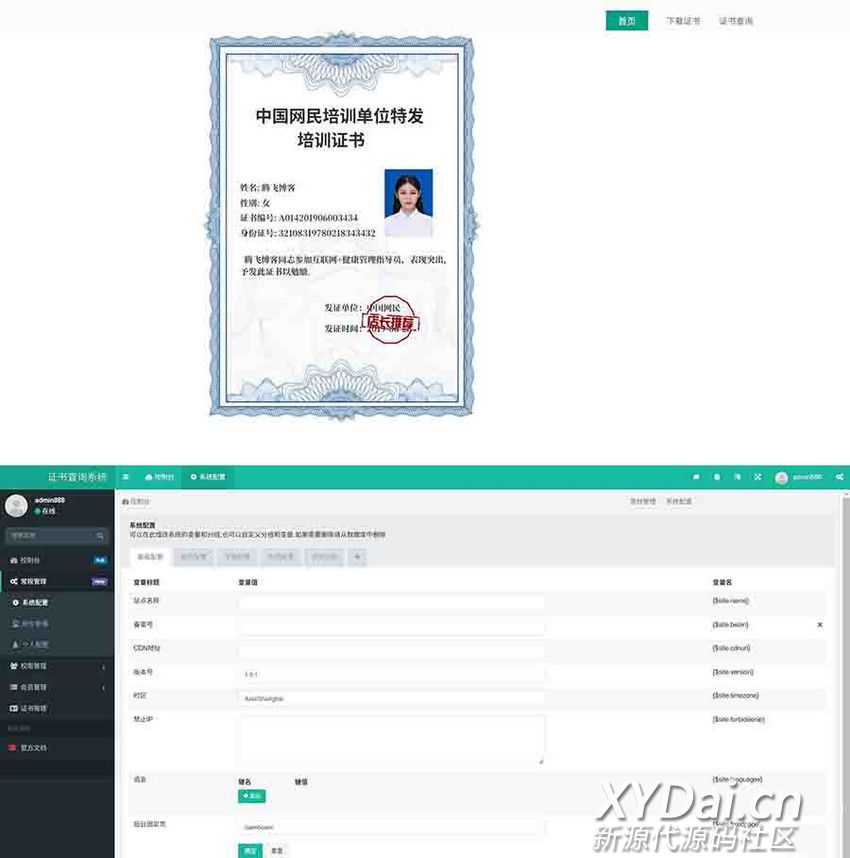Click the language switch icon
850x858 pixels.
point(737,477)
